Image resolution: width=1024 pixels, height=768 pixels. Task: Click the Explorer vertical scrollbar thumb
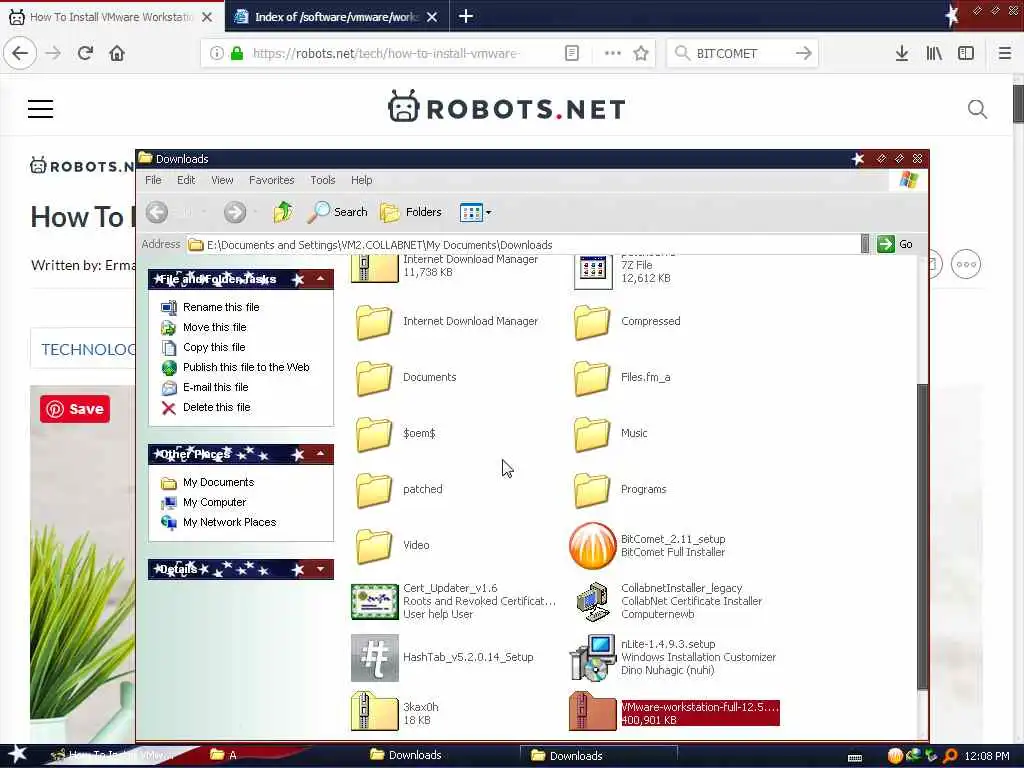click(x=922, y=536)
